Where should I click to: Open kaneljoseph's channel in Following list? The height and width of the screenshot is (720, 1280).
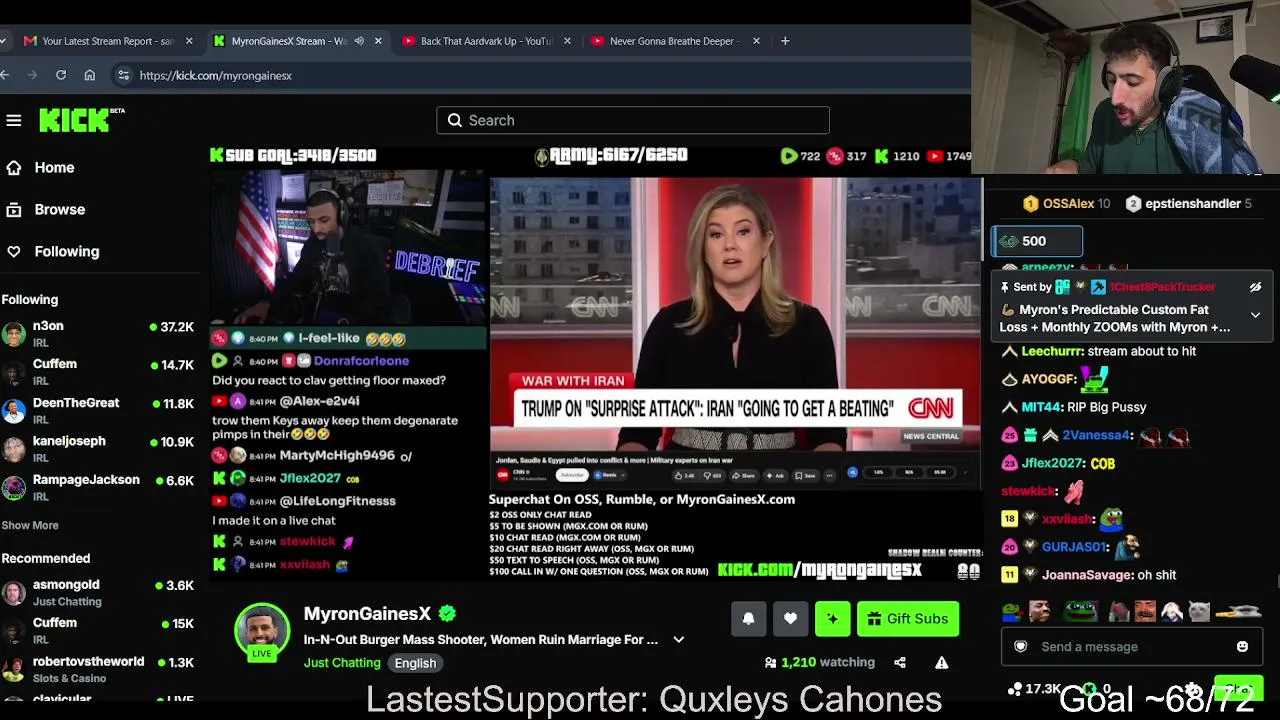[98, 449]
